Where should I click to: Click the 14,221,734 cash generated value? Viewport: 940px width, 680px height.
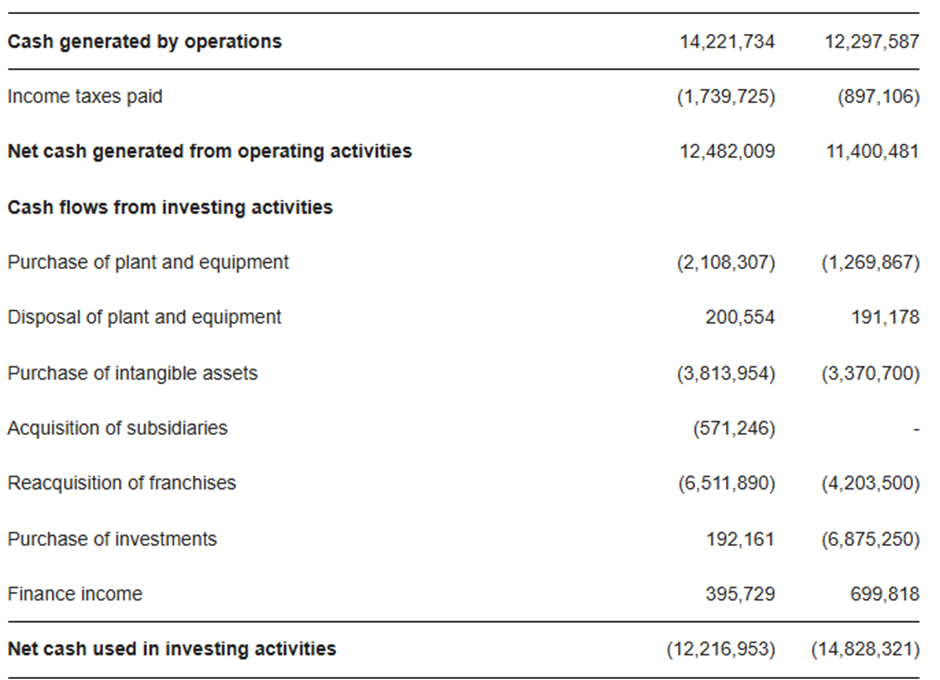pyautogui.click(x=727, y=42)
